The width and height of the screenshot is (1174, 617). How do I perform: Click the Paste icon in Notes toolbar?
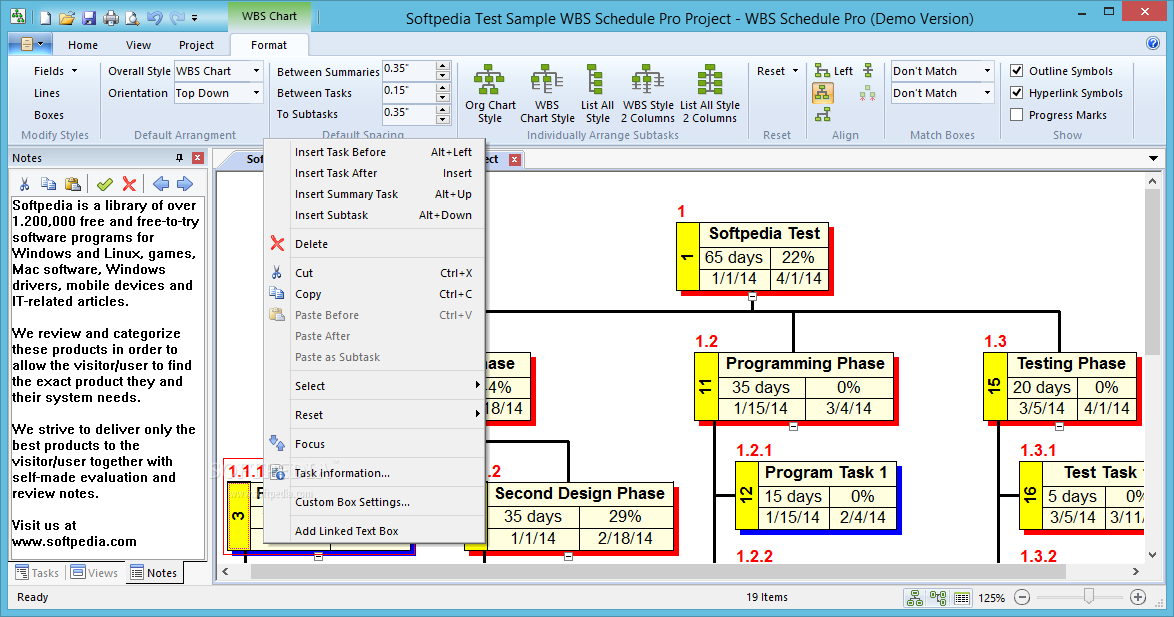73,183
